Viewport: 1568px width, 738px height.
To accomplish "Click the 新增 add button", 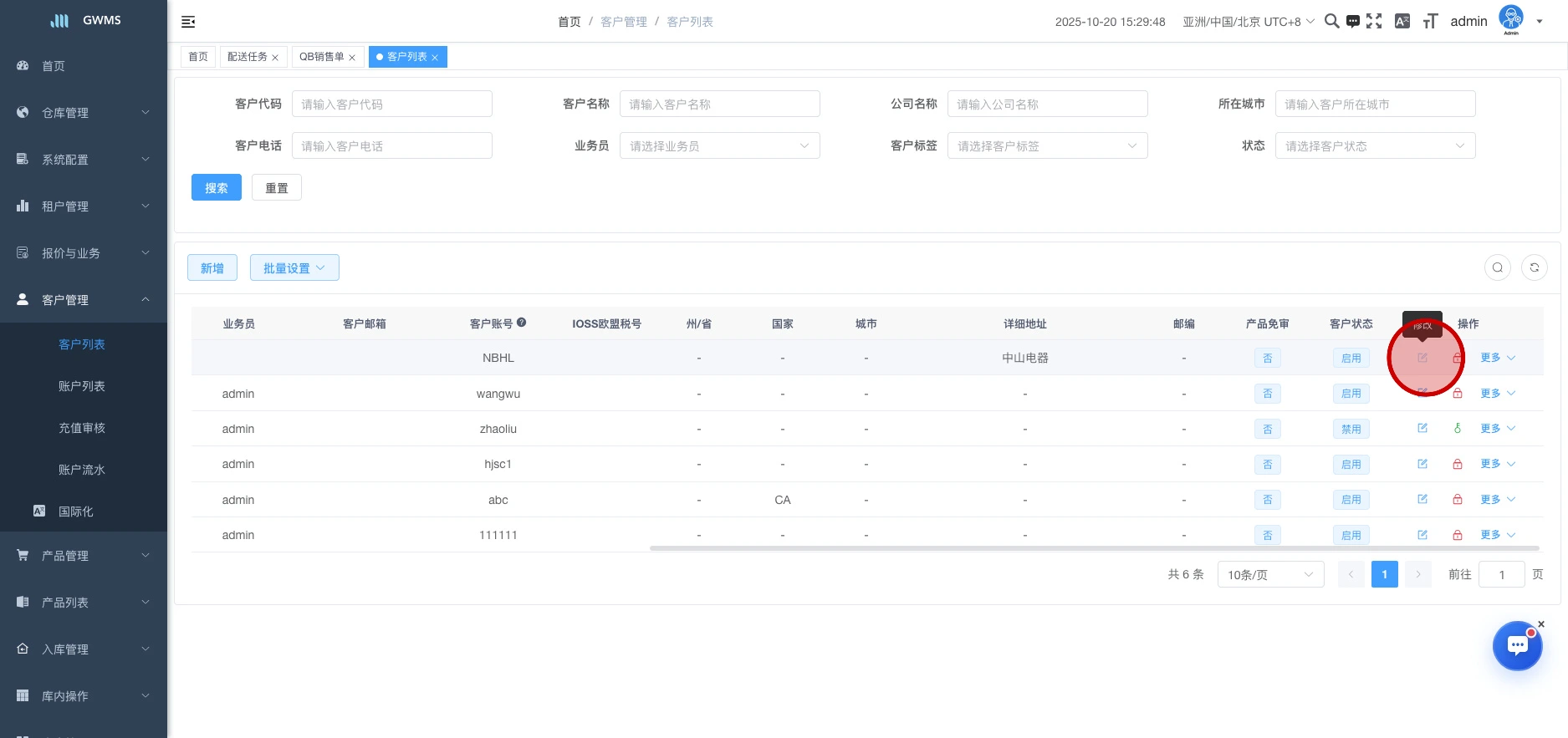I will (212, 267).
